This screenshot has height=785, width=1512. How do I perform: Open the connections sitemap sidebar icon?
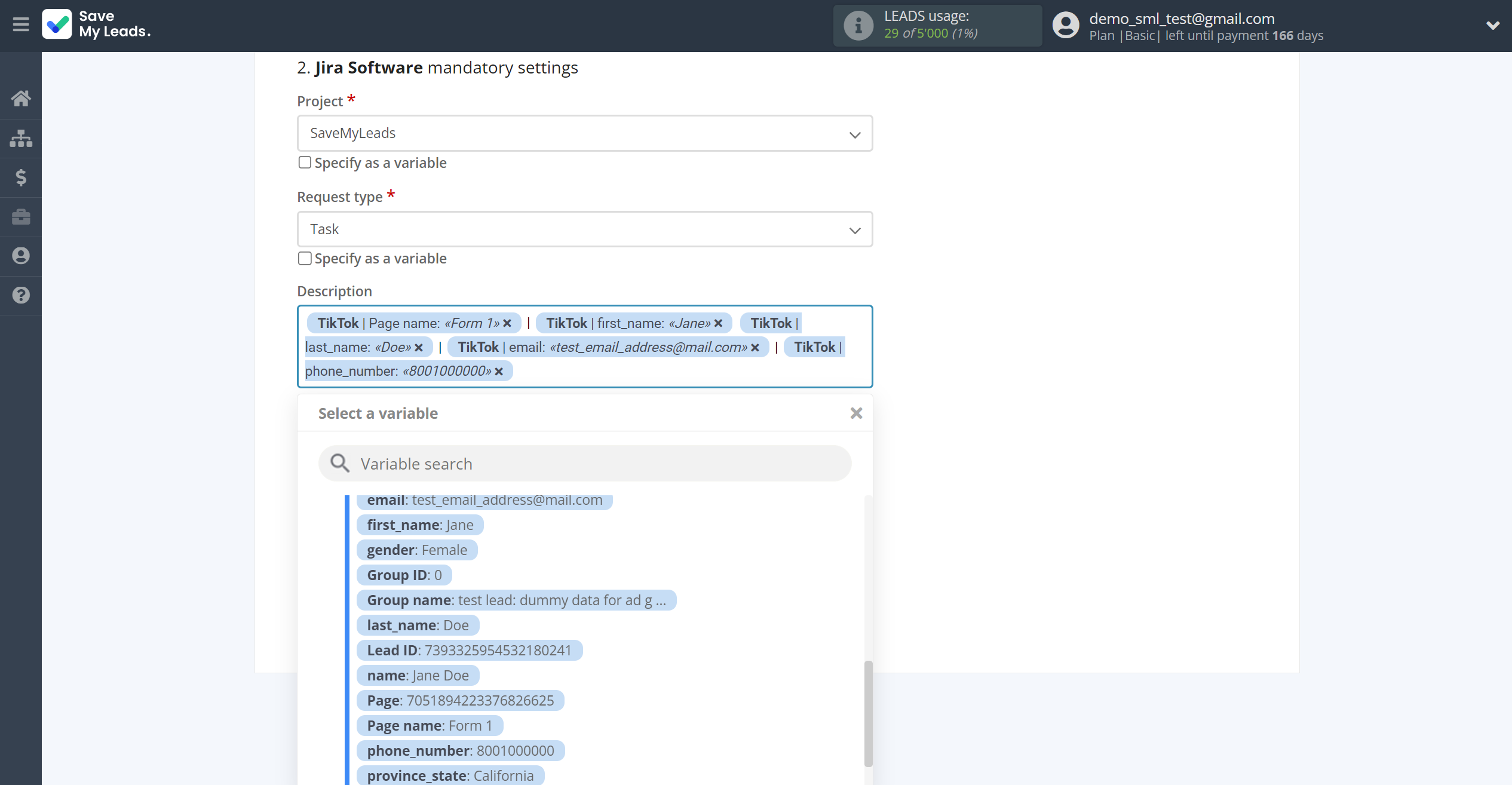click(x=21, y=138)
